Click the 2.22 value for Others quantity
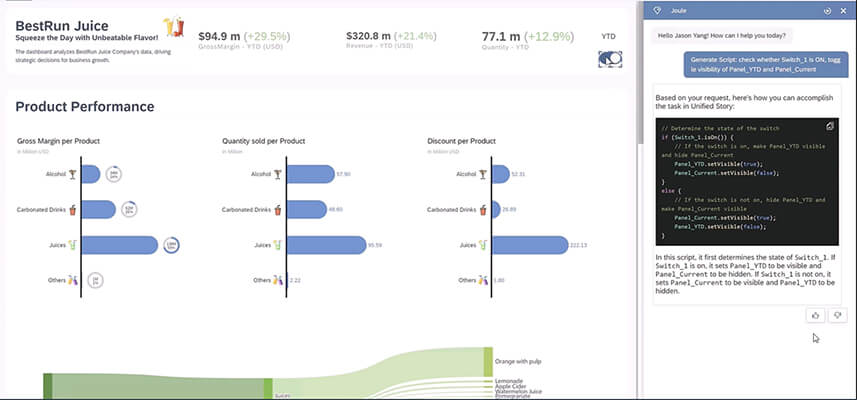Screen dimensions: 857x400 click(x=295, y=281)
